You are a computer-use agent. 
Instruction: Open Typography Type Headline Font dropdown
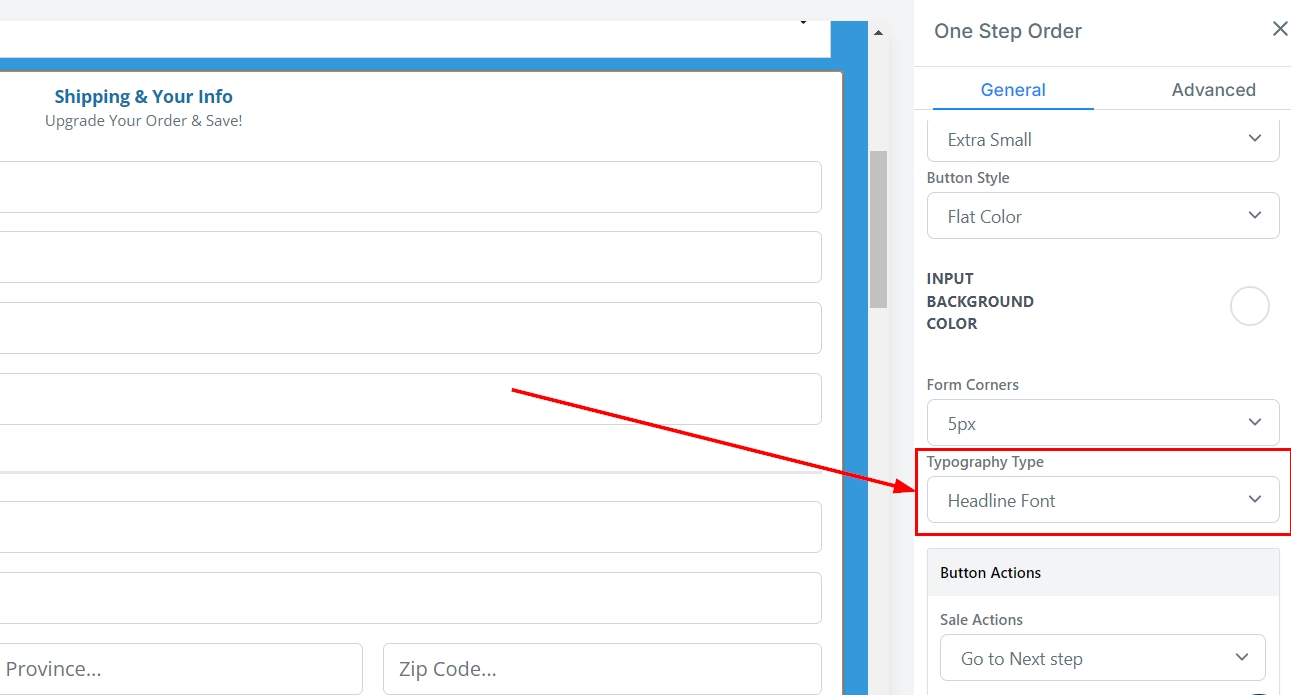click(1102, 500)
